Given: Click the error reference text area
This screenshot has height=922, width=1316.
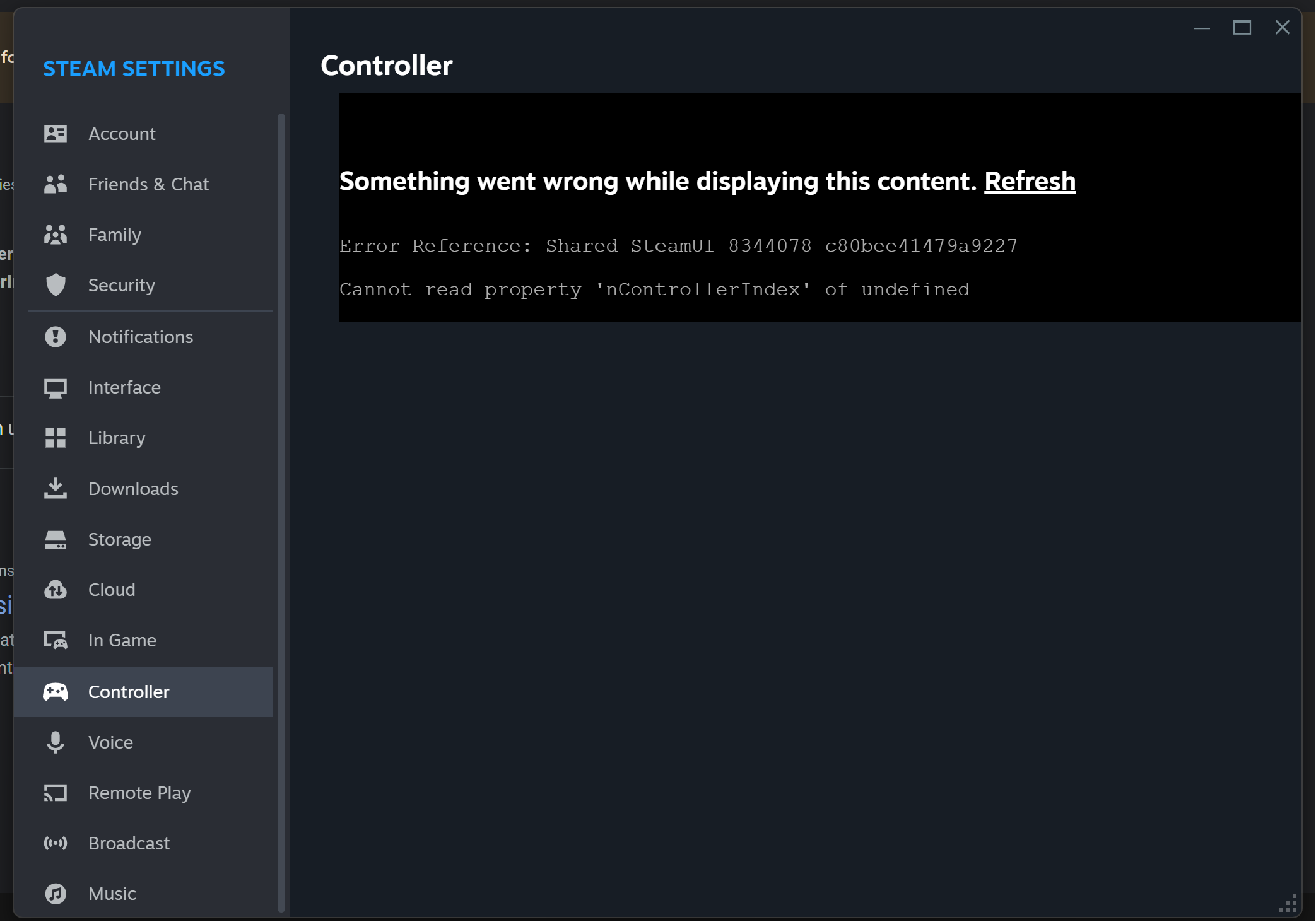Looking at the screenshot, I should [x=678, y=245].
